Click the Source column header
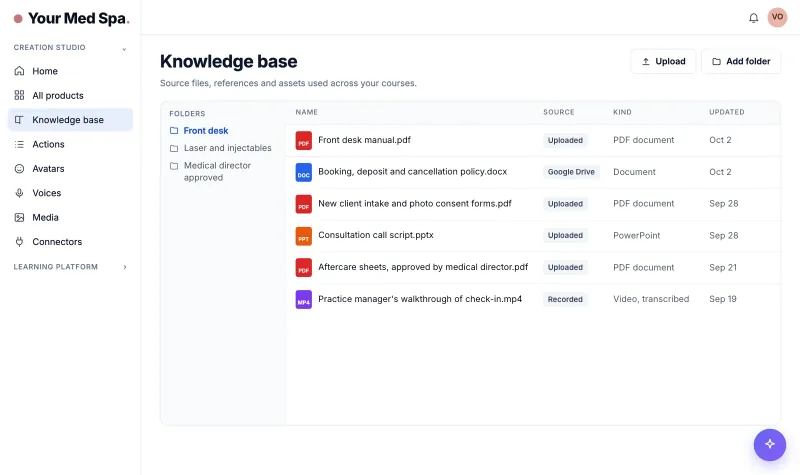Viewport: 800px width, 475px height. 559,112
